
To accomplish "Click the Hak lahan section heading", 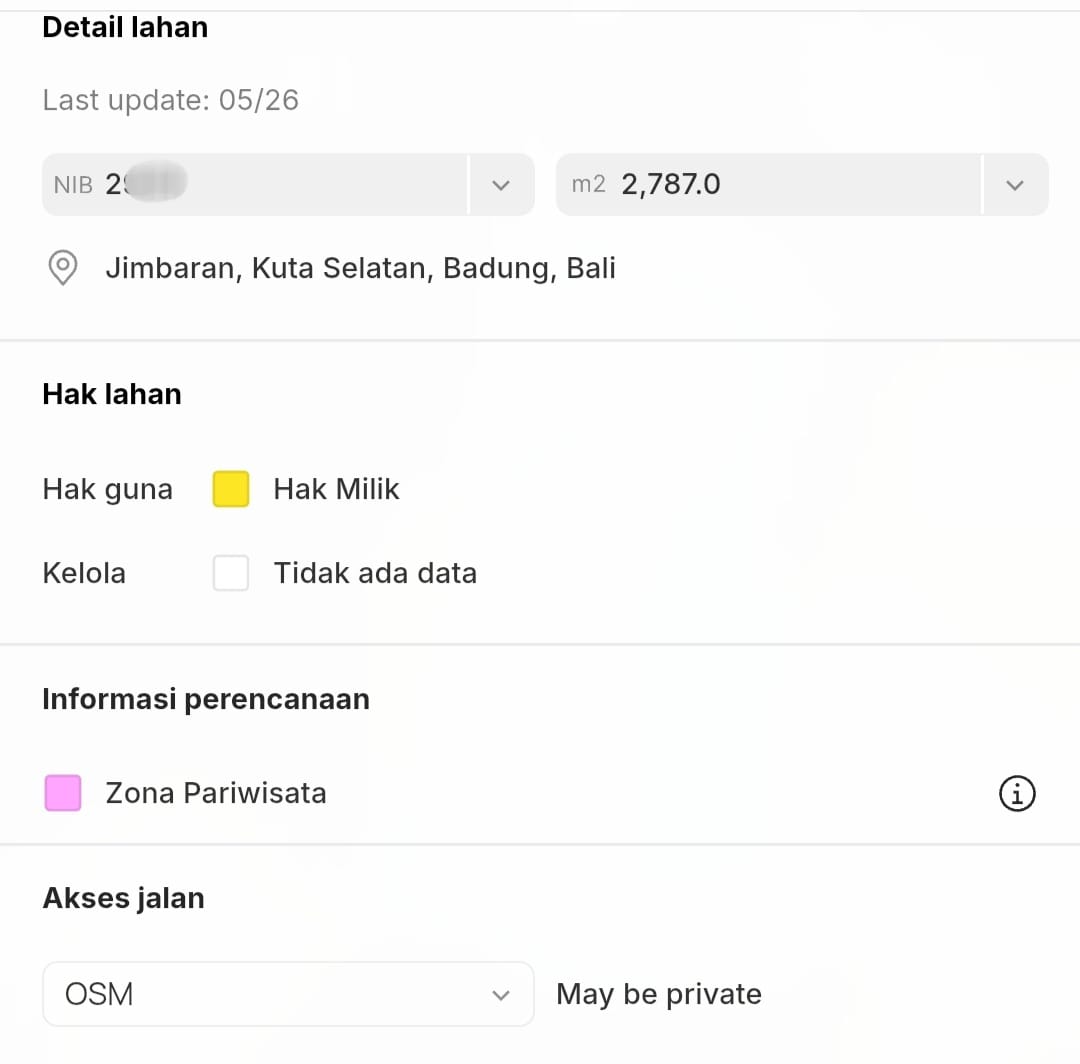I will tap(112, 394).
